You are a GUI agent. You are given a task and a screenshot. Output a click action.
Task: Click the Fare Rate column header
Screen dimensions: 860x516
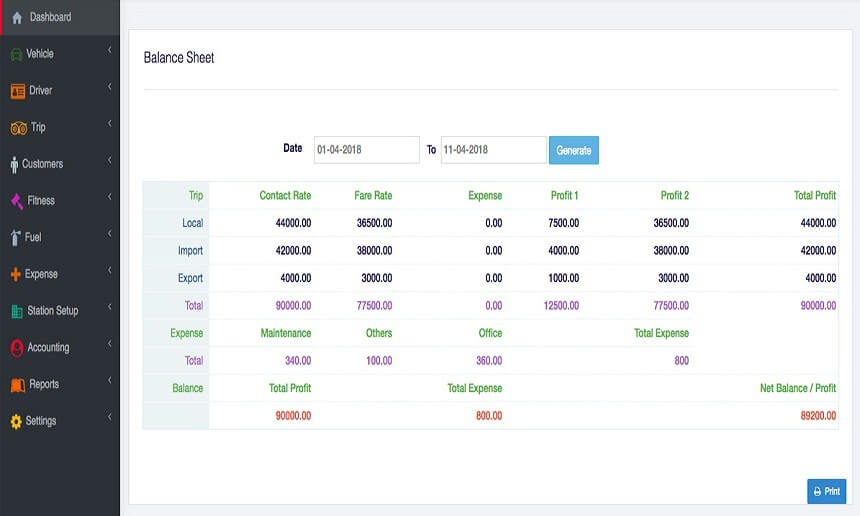coord(373,196)
